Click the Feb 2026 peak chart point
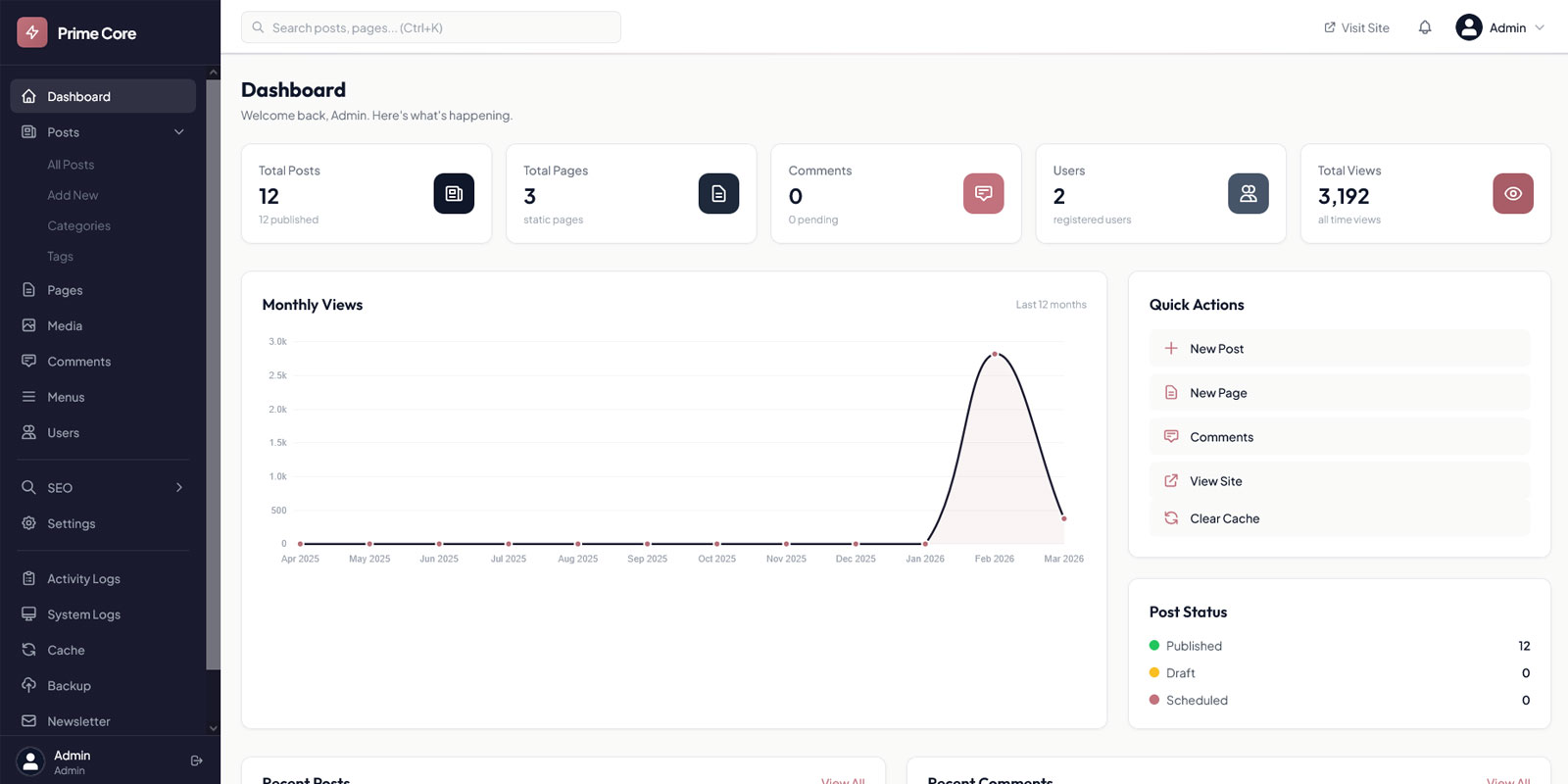 (x=995, y=354)
